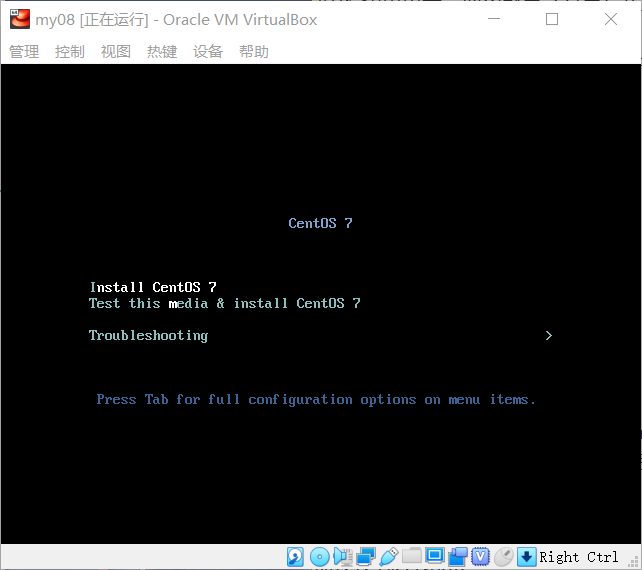Select the Install CentOS 7 boot entry
The image size is (642, 570).
tap(153, 287)
